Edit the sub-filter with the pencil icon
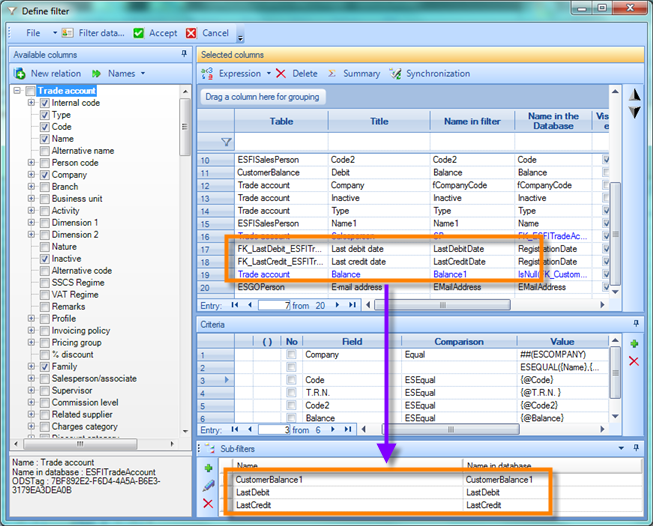Screen dimensions: 653x526 click(x=208, y=485)
